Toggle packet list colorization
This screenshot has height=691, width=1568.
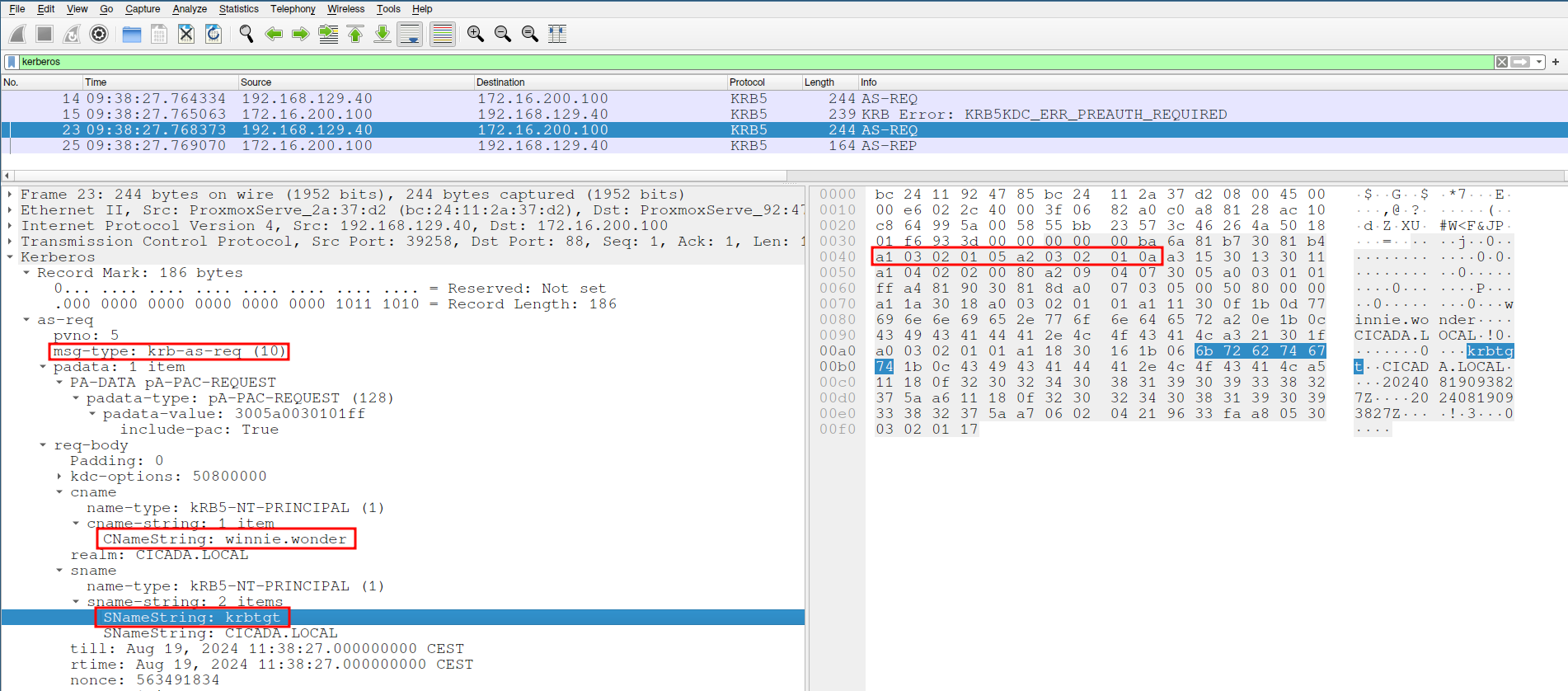pos(443,34)
